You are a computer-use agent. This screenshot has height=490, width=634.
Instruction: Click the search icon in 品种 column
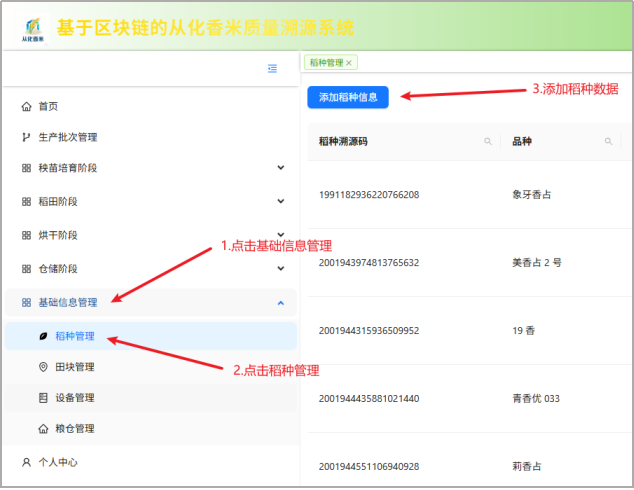(608, 142)
